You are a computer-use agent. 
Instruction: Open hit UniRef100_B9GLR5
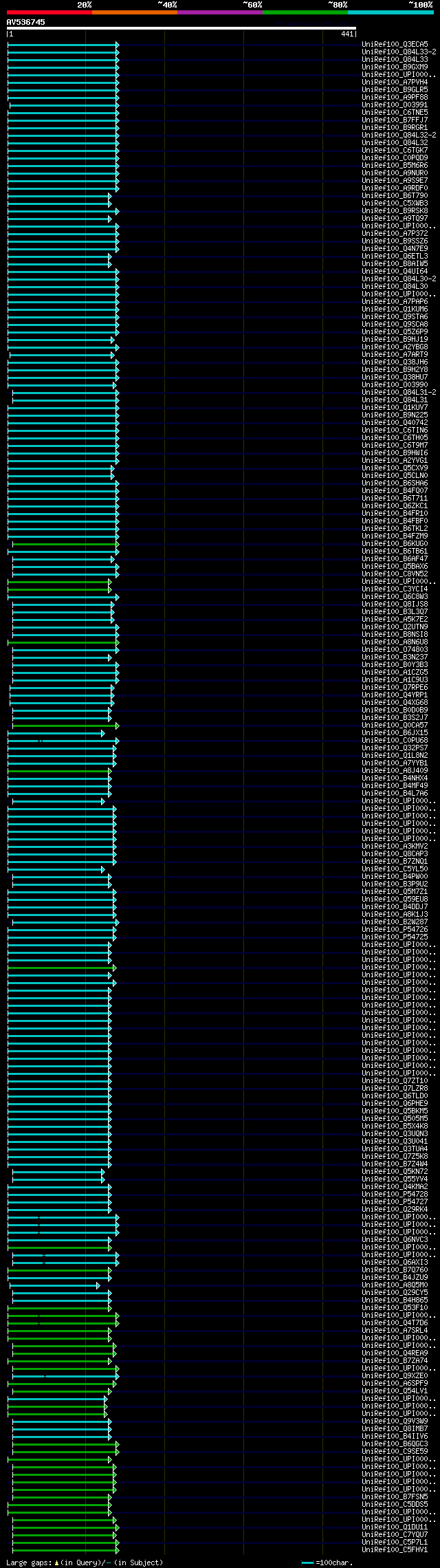[395, 89]
